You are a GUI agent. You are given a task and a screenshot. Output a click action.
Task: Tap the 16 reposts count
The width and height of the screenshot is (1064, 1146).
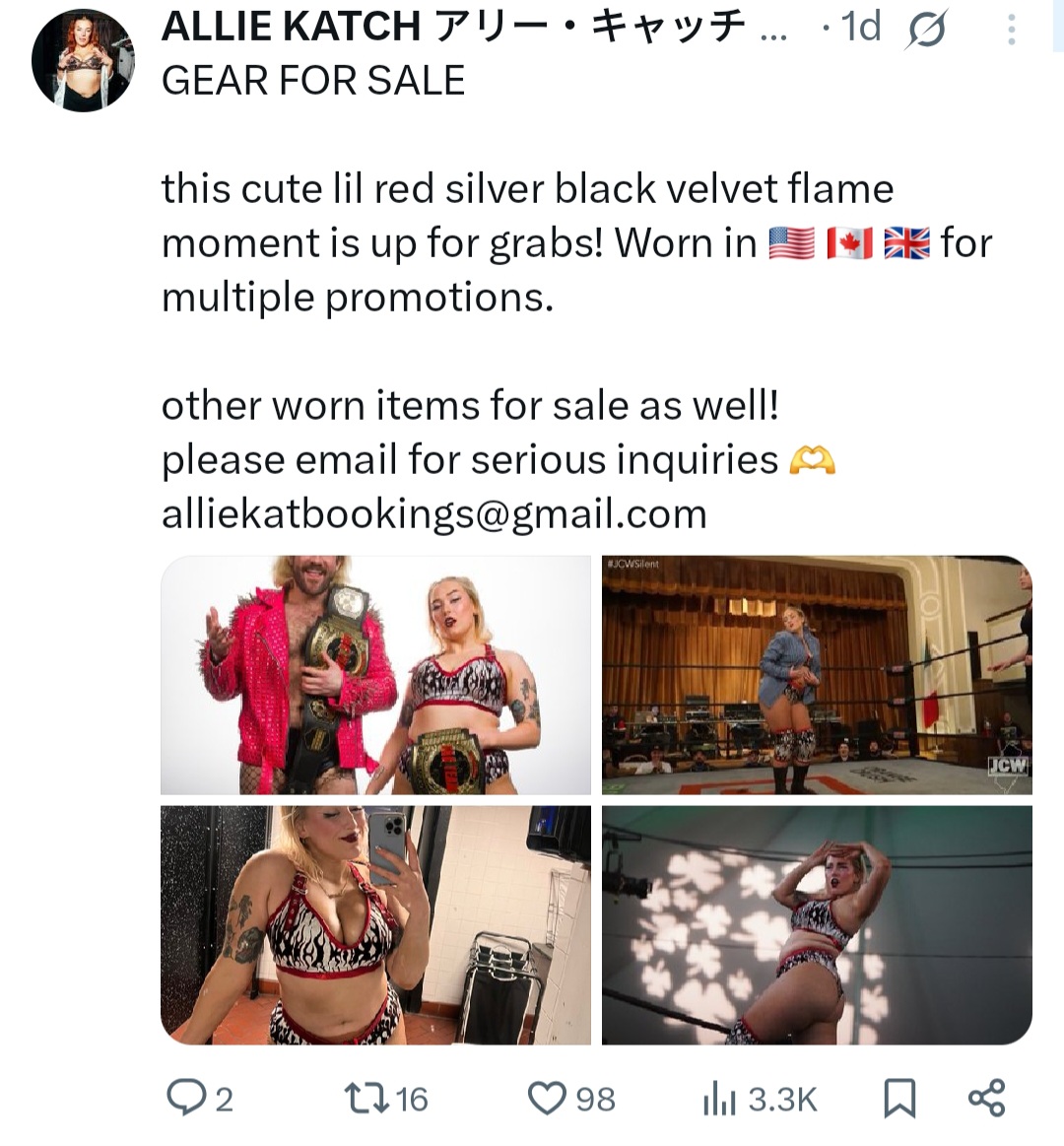coord(412,1100)
